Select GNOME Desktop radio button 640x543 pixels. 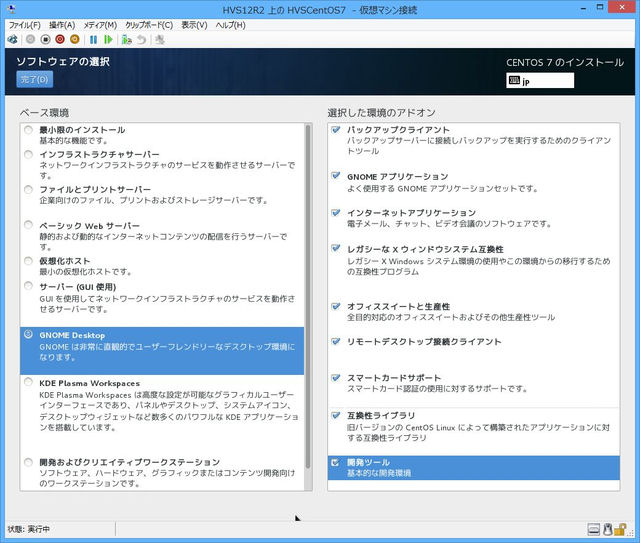point(28,334)
